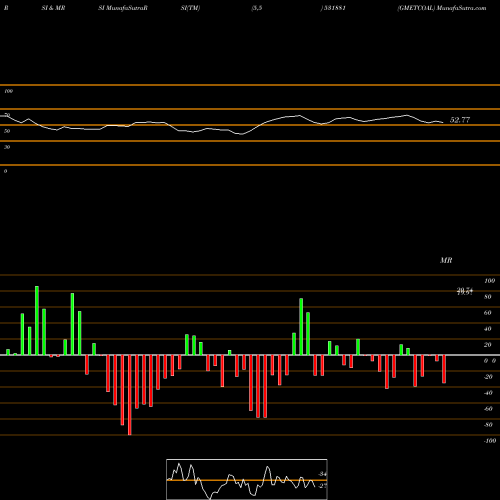500x500 pixels.
Task: Click the tallest green histogram bar
Action: 37,320
